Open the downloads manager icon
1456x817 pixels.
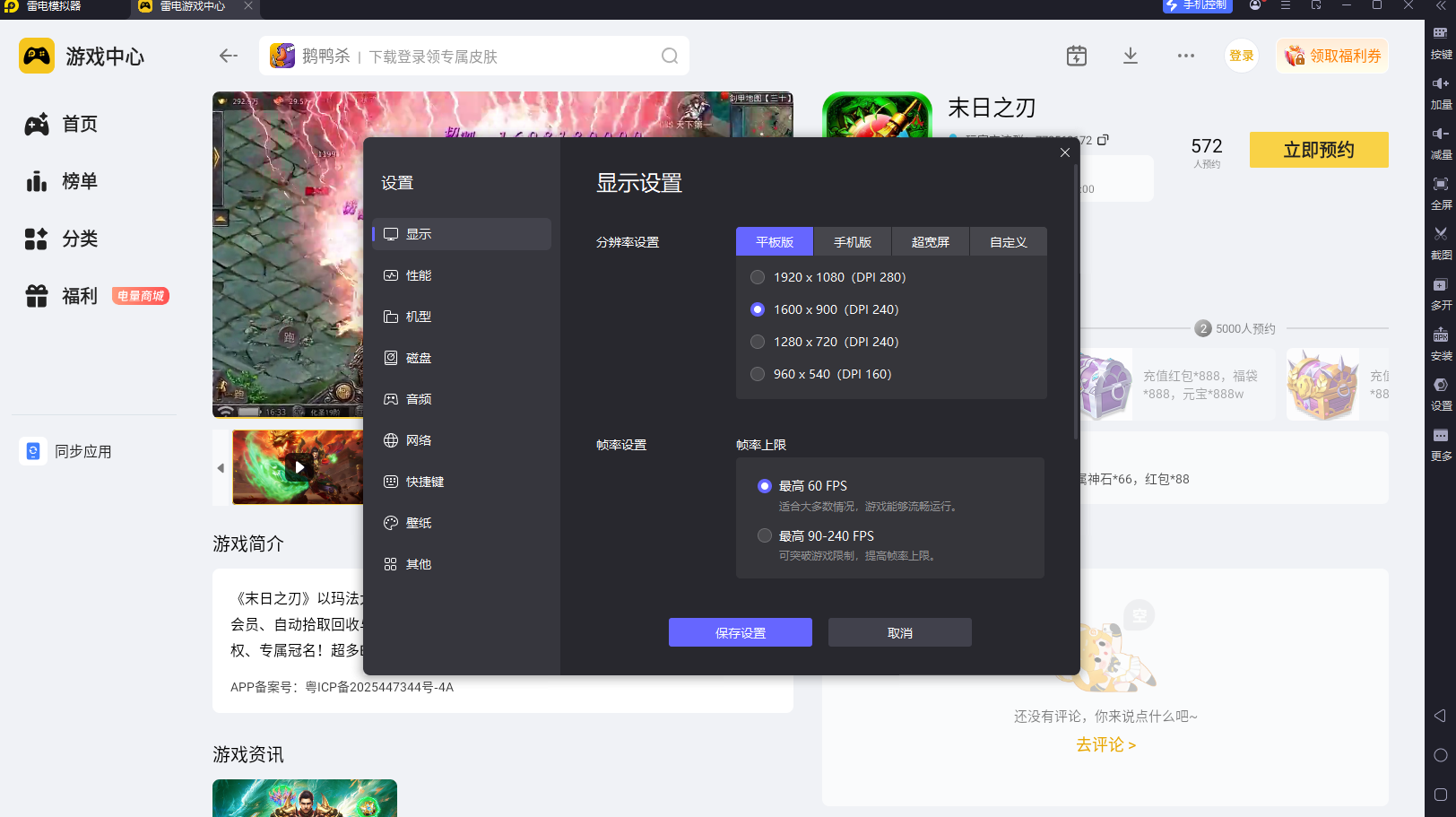coord(1131,56)
